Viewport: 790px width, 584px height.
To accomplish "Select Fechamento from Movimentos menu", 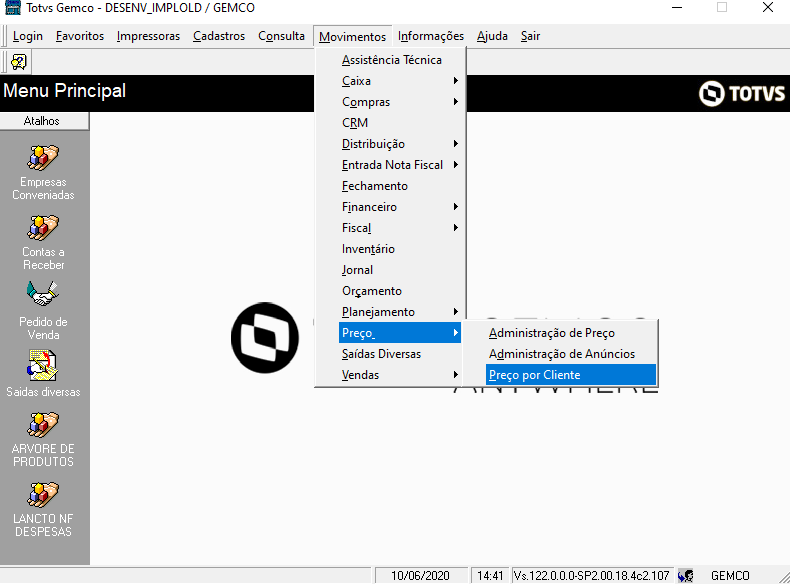I will tap(400, 186).
